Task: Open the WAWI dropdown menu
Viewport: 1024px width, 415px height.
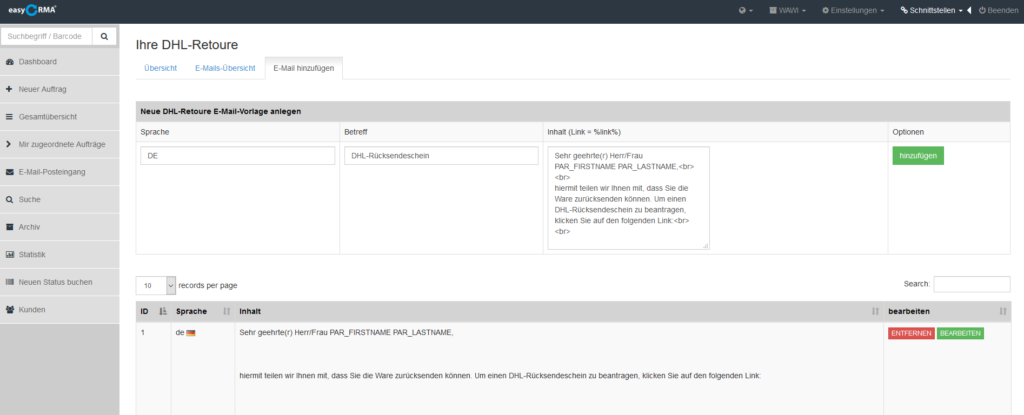Action: point(787,10)
